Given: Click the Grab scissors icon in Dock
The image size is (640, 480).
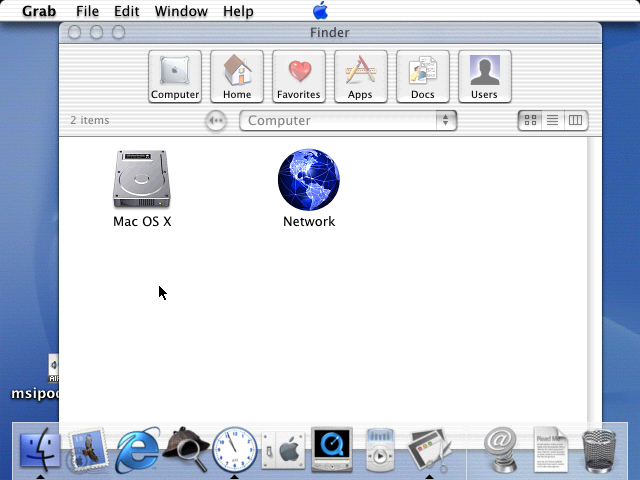Looking at the screenshot, I should [x=429, y=451].
